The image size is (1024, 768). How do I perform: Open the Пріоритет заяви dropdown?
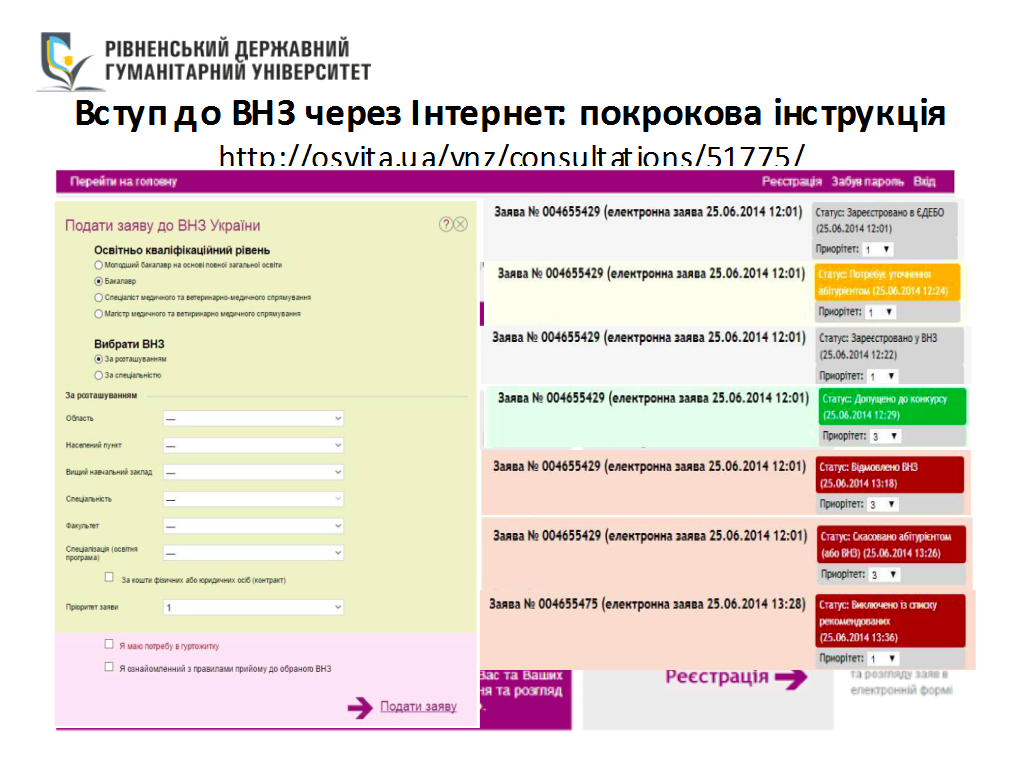253,607
